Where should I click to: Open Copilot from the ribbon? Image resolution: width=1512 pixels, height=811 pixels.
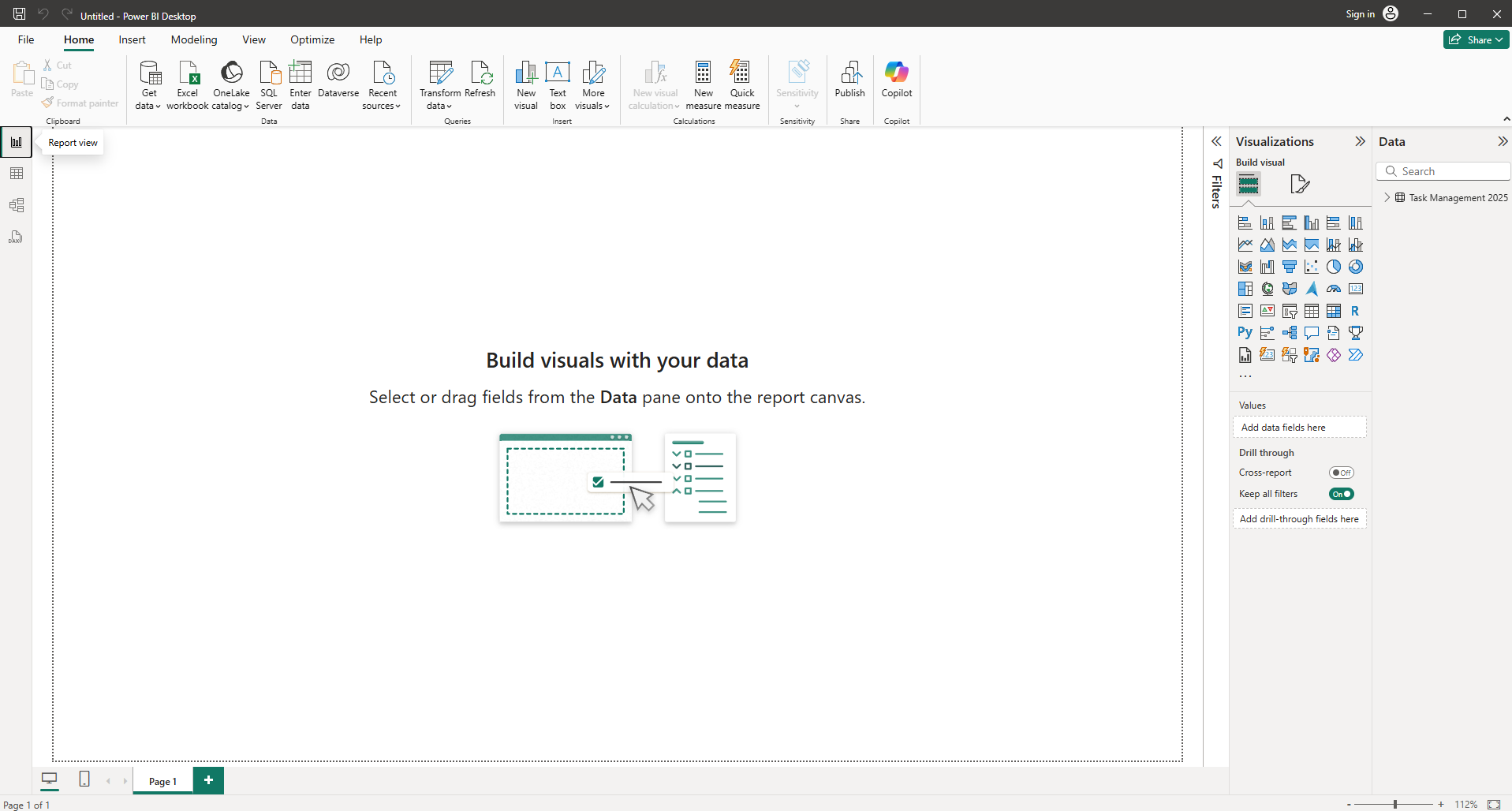click(897, 73)
